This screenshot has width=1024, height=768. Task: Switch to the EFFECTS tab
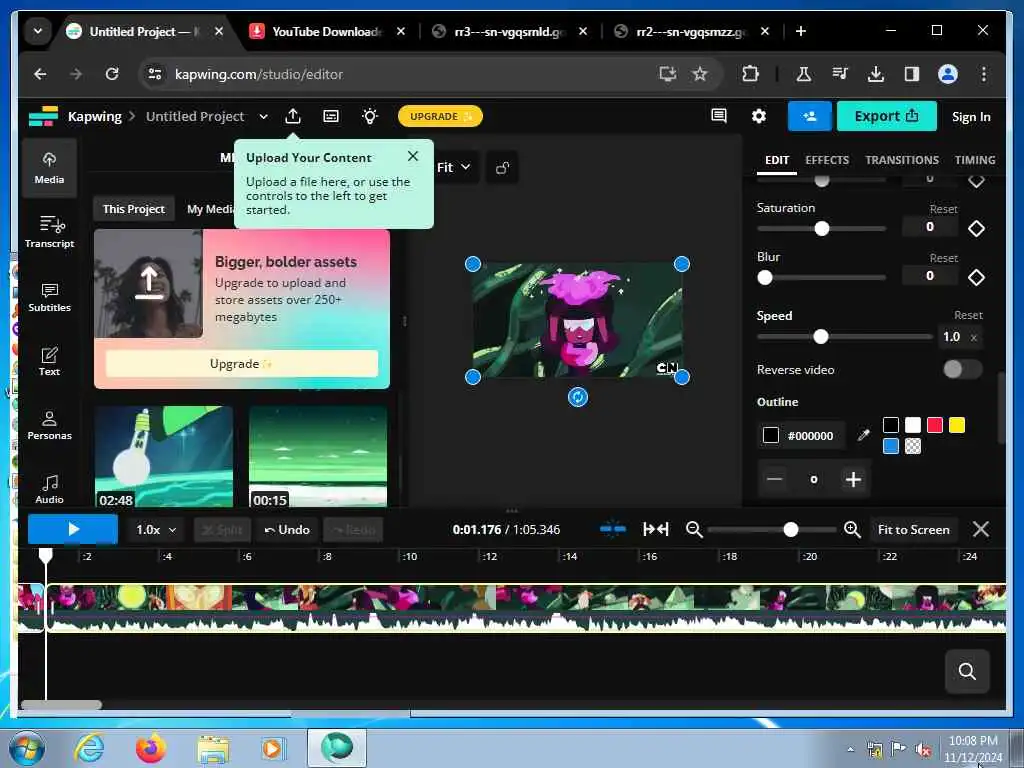pos(827,160)
